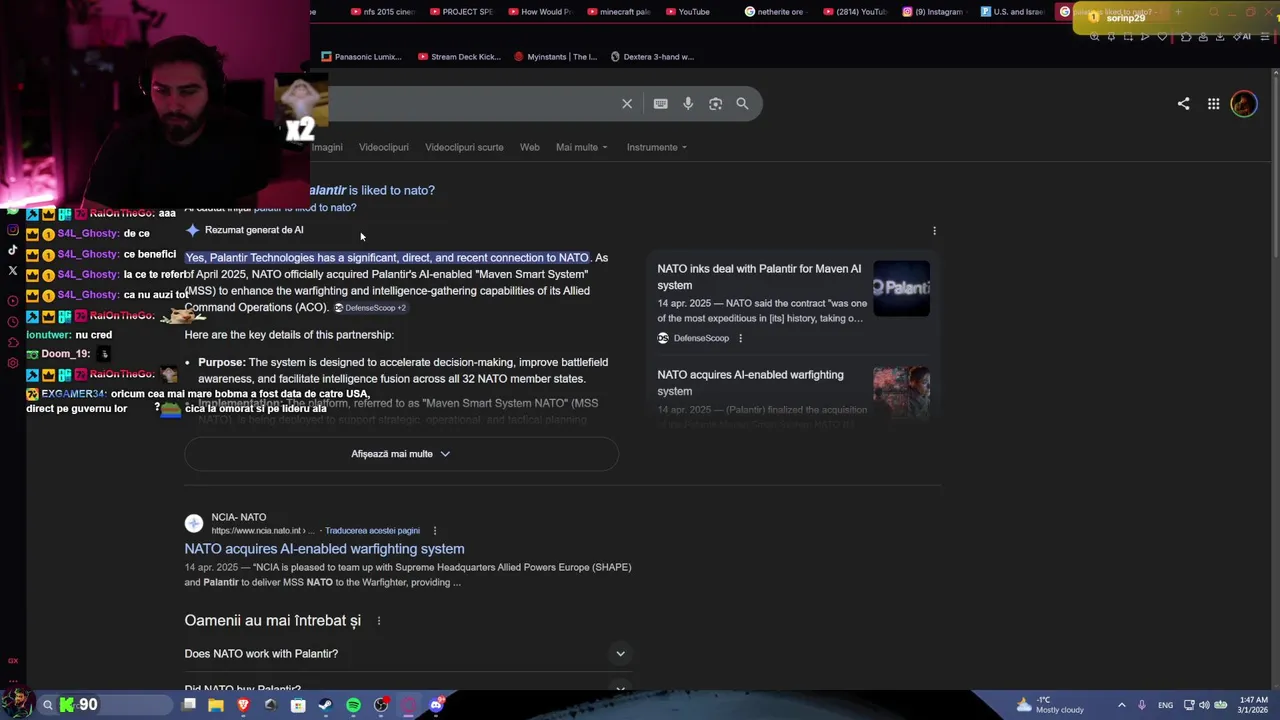This screenshot has width=1280, height=720.
Task: Open the on-screen keyboard input tool
Action: [x=661, y=103]
